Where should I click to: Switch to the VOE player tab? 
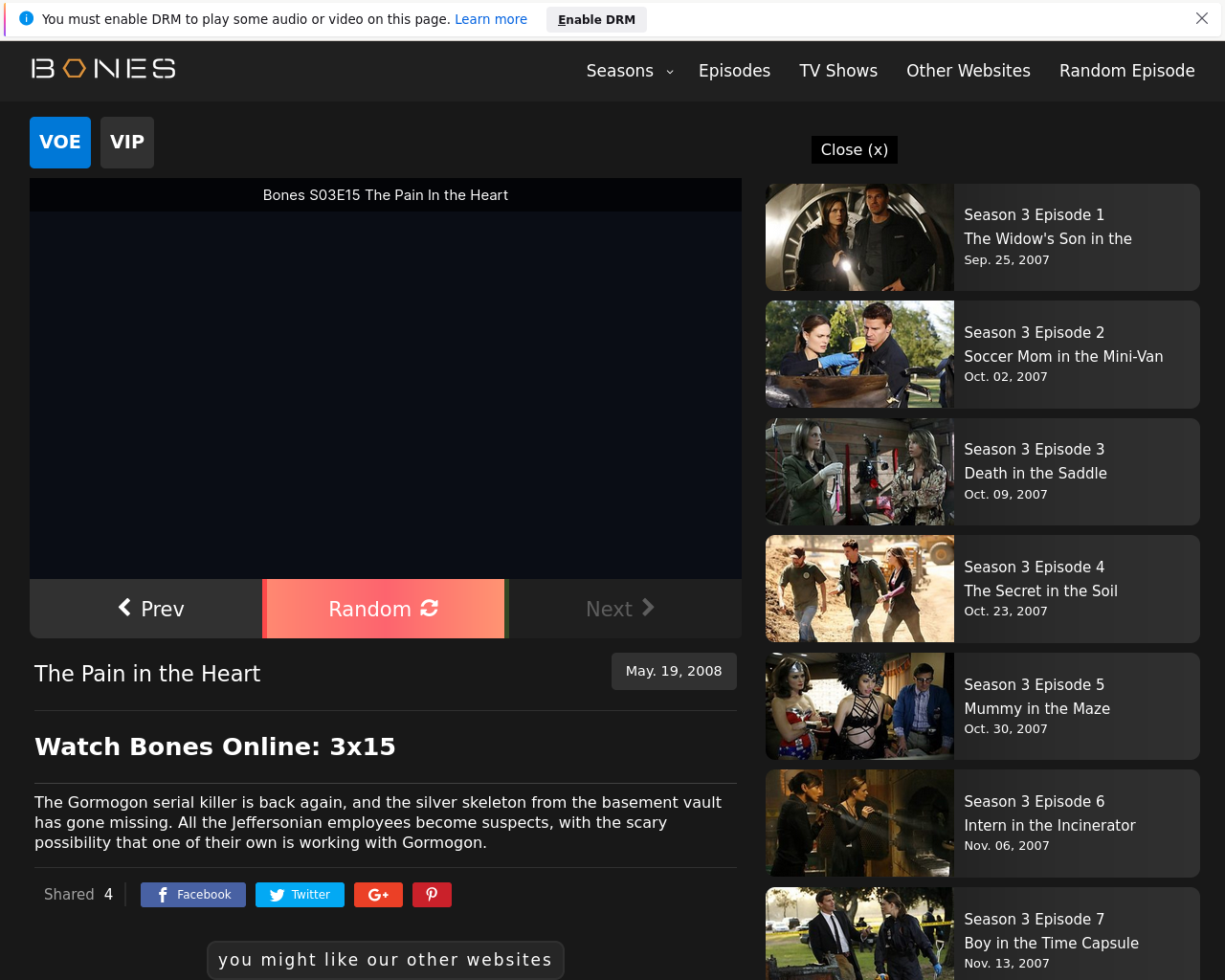tap(60, 143)
